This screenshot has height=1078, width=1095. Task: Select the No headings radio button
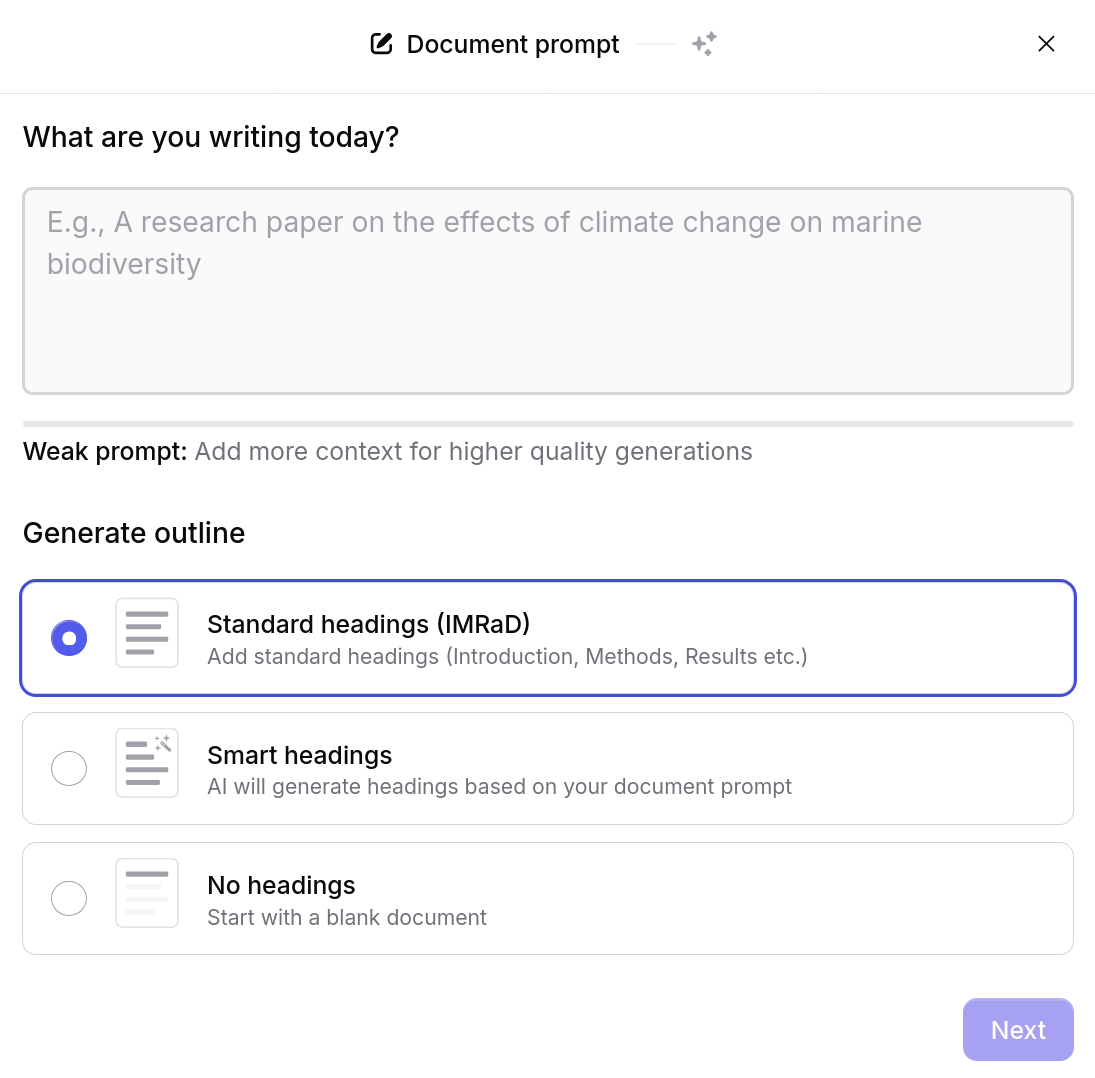(x=69, y=898)
